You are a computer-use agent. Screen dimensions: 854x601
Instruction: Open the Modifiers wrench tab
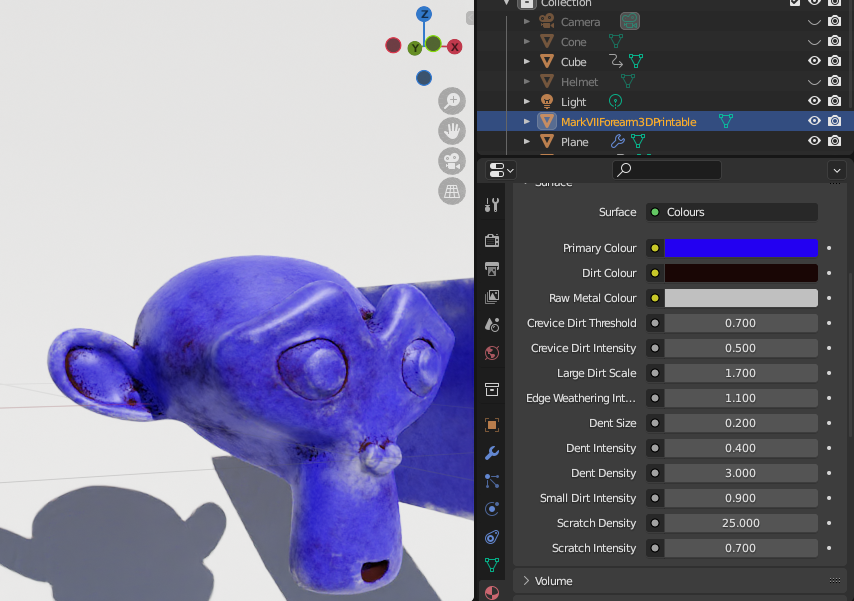(x=492, y=453)
